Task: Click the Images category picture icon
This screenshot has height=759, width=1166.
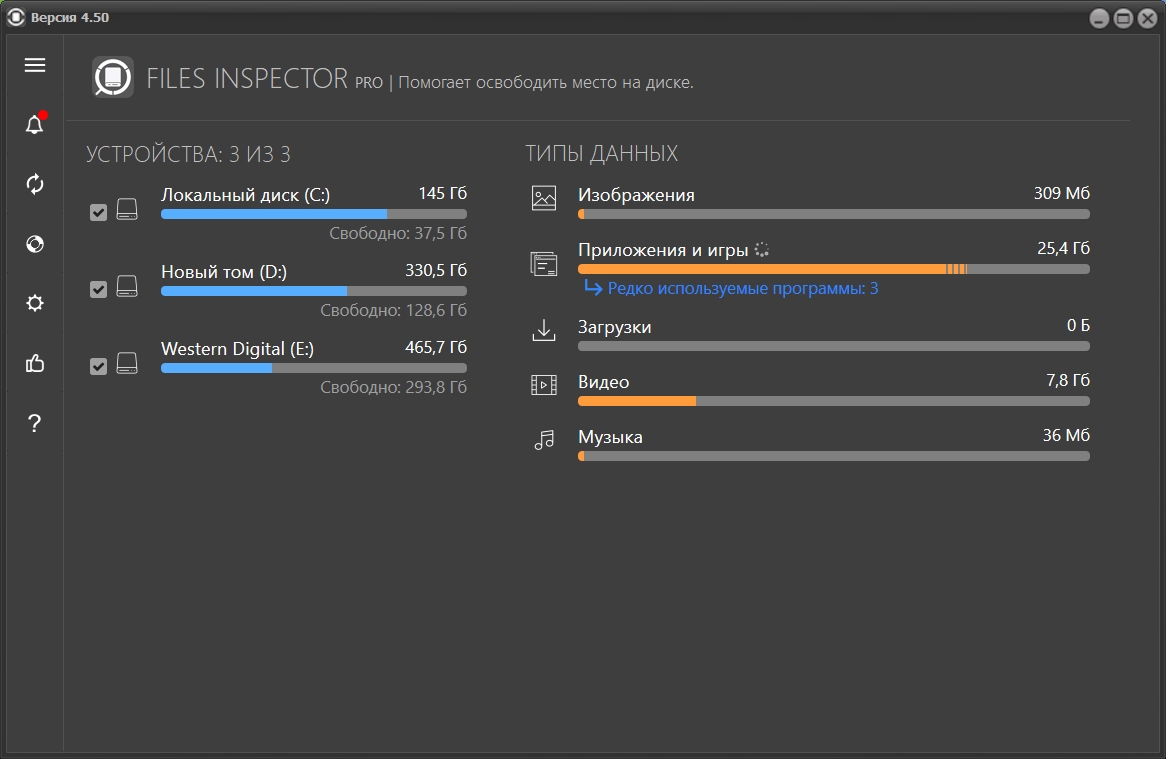Action: point(544,198)
